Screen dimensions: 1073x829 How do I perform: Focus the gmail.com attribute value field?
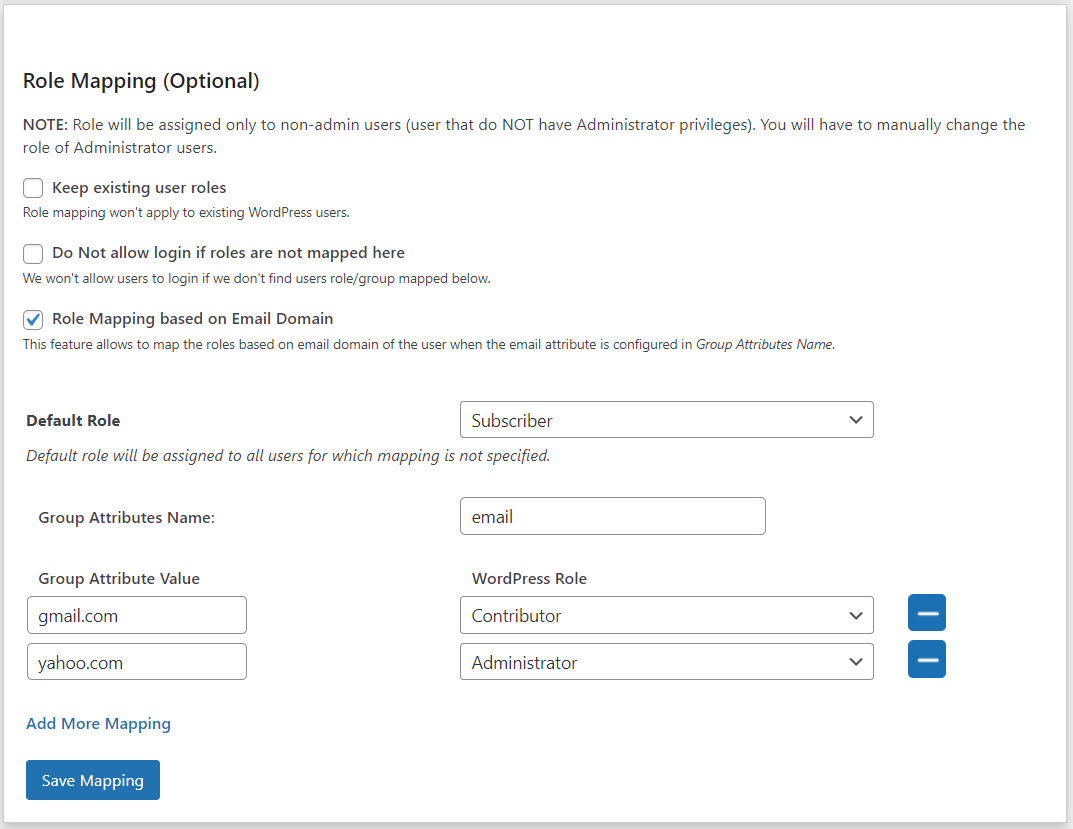[137, 615]
